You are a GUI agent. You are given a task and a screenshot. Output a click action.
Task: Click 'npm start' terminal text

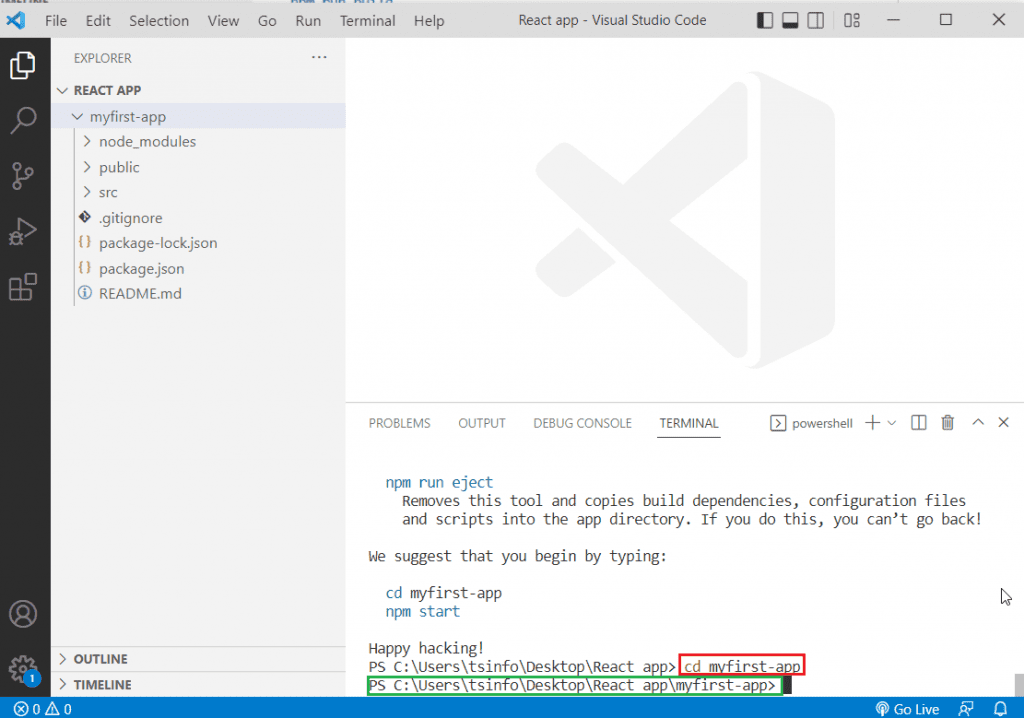pos(423,612)
